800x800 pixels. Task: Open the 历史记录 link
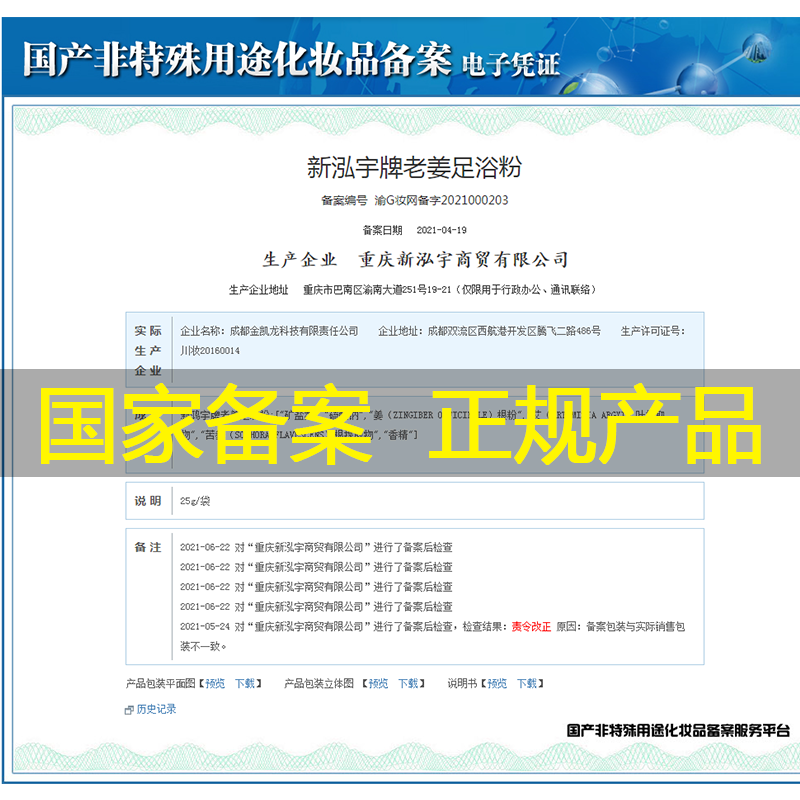(x=156, y=709)
